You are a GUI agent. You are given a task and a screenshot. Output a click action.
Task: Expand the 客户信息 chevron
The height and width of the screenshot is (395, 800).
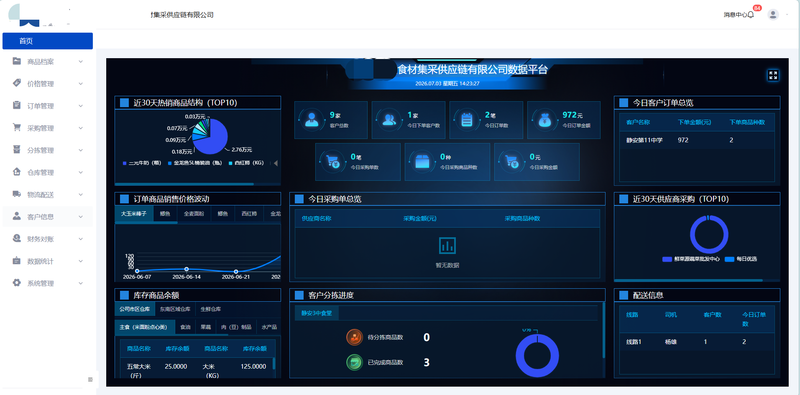[81, 217]
